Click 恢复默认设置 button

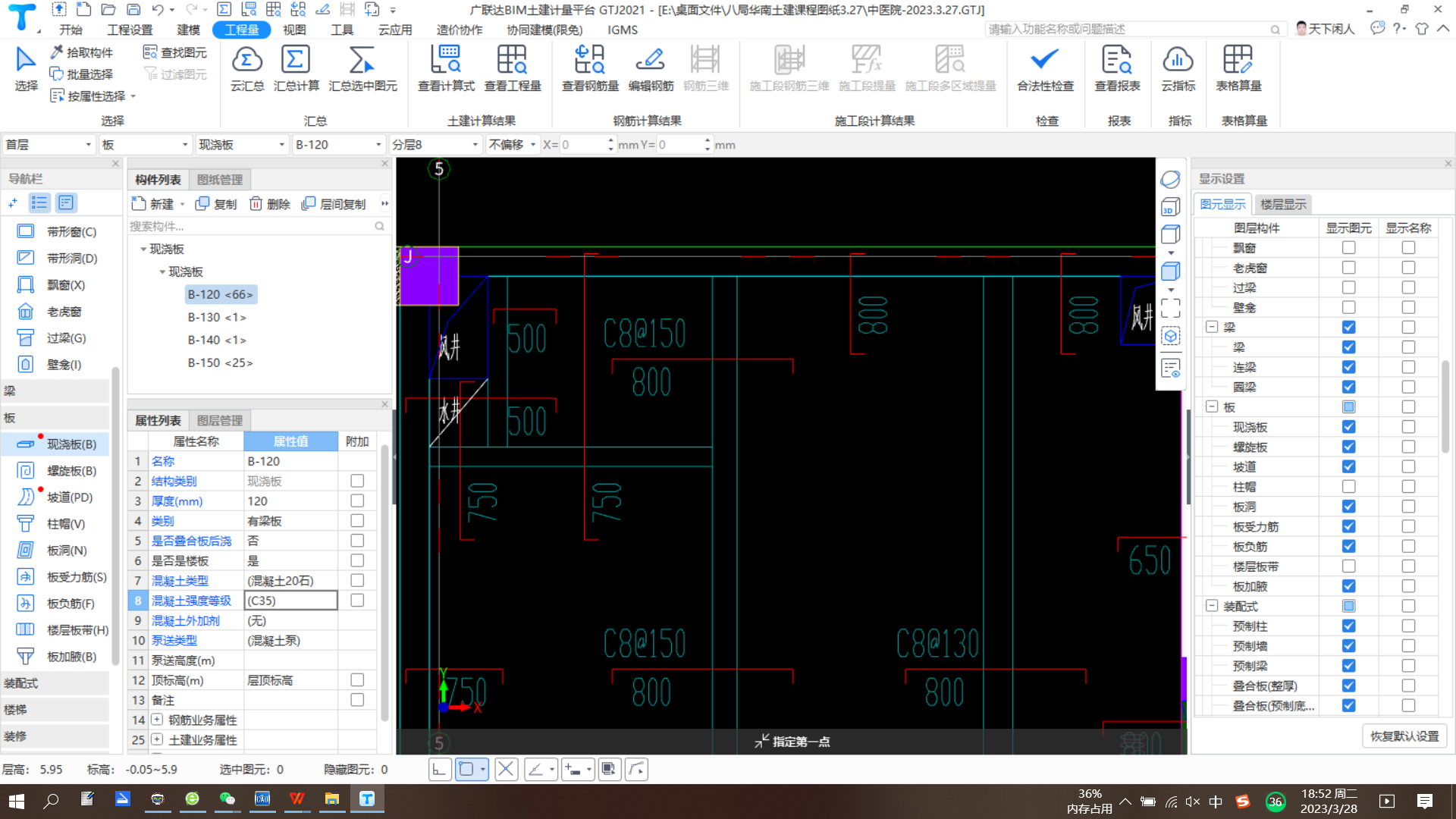click(x=1404, y=736)
